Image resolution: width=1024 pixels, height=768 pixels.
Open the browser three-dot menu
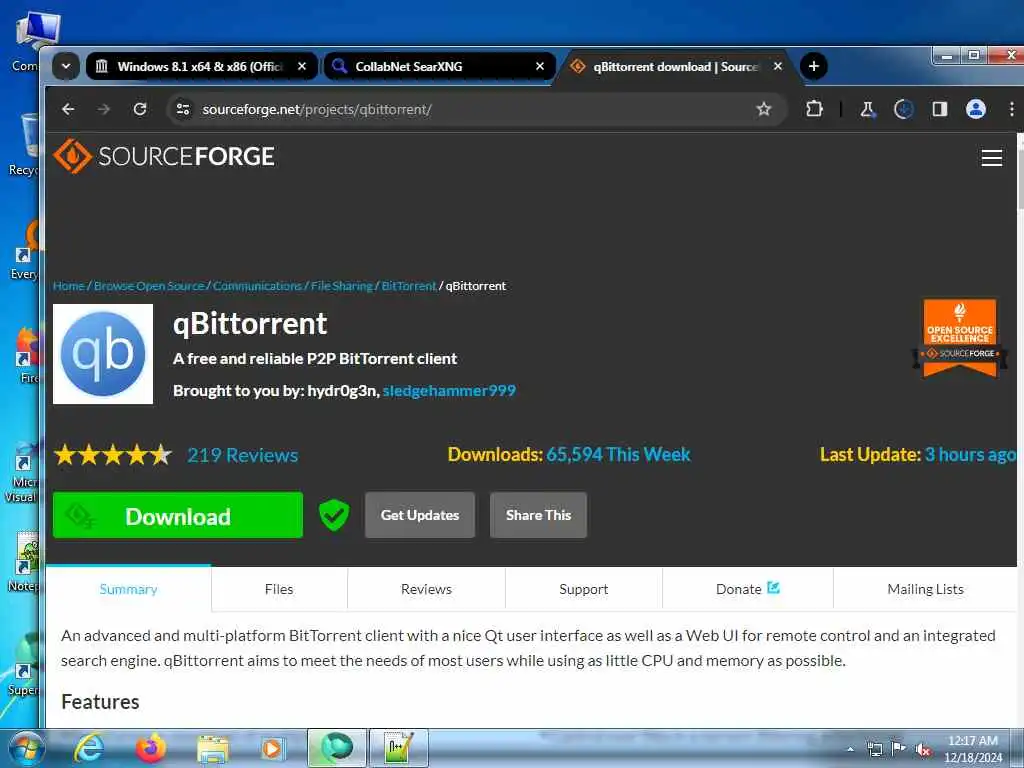coord(1012,109)
